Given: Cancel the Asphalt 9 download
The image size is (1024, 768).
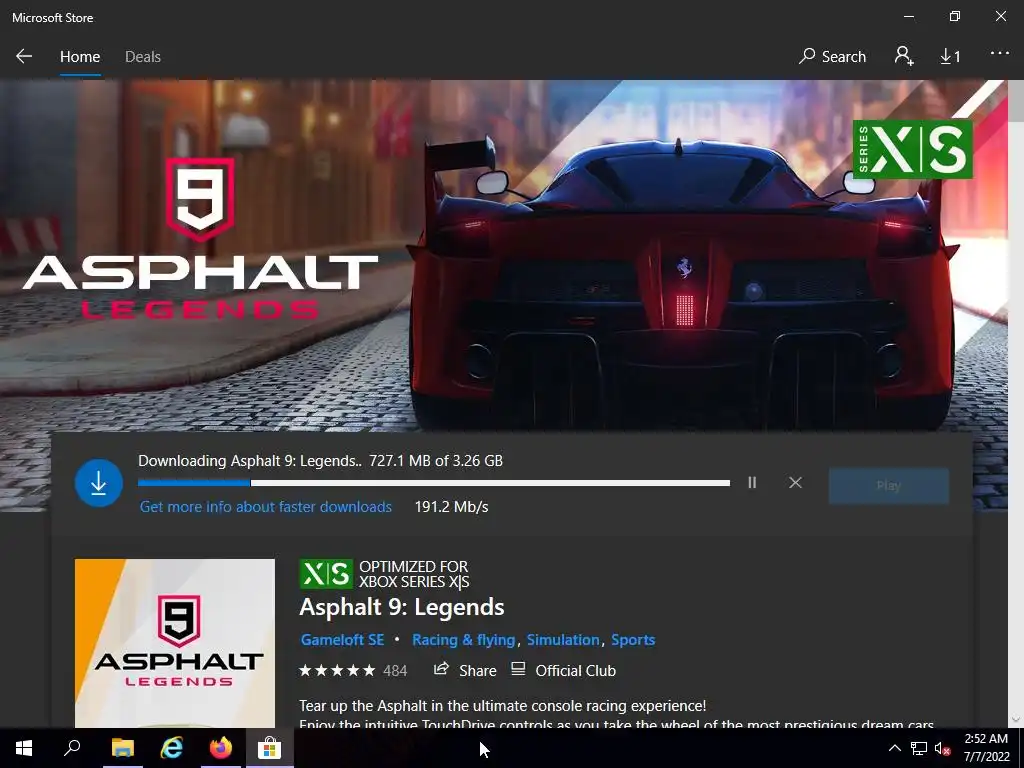Looking at the screenshot, I should coord(795,483).
